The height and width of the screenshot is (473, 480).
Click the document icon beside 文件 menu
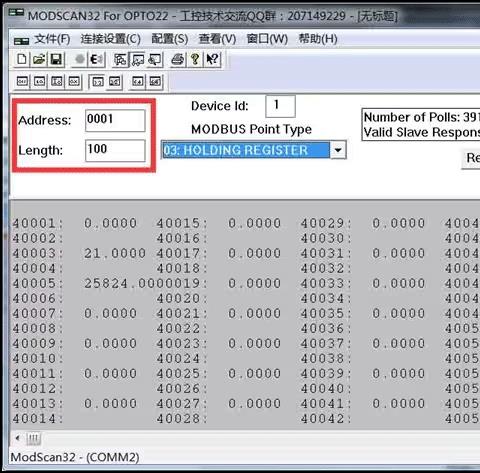pyautogui.click(x=22, y=41)
